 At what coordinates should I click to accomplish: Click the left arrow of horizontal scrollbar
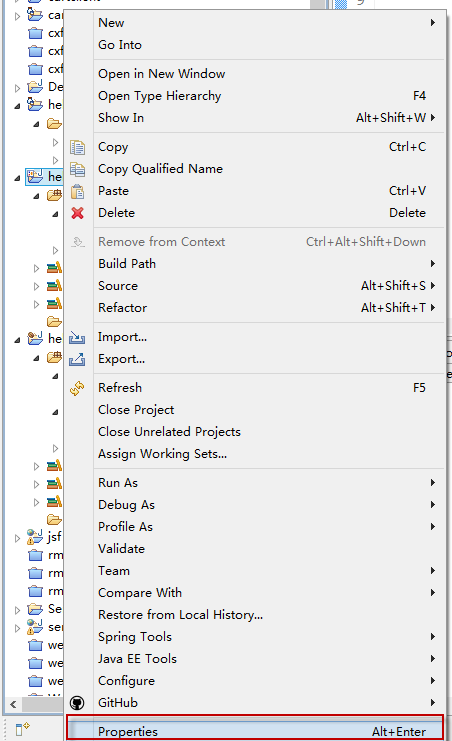click(13, 705)
